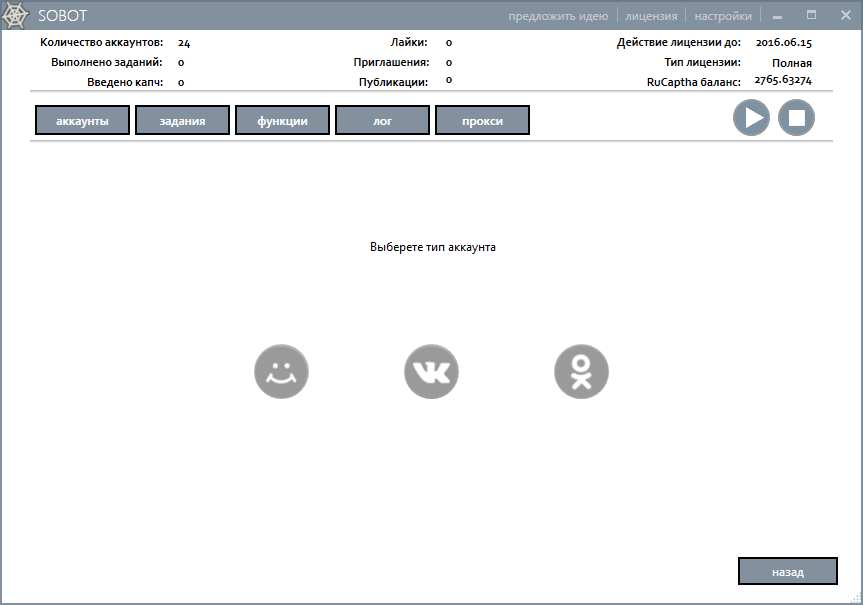Open the аккаунты tab
The image size is (863, 605).
point(83,121)
